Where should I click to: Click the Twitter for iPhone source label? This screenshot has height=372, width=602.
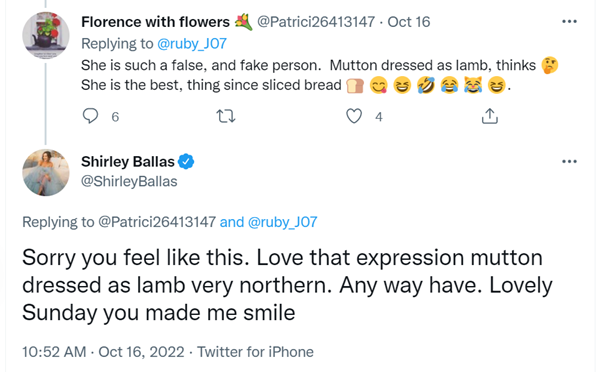(x=255, y=352)
